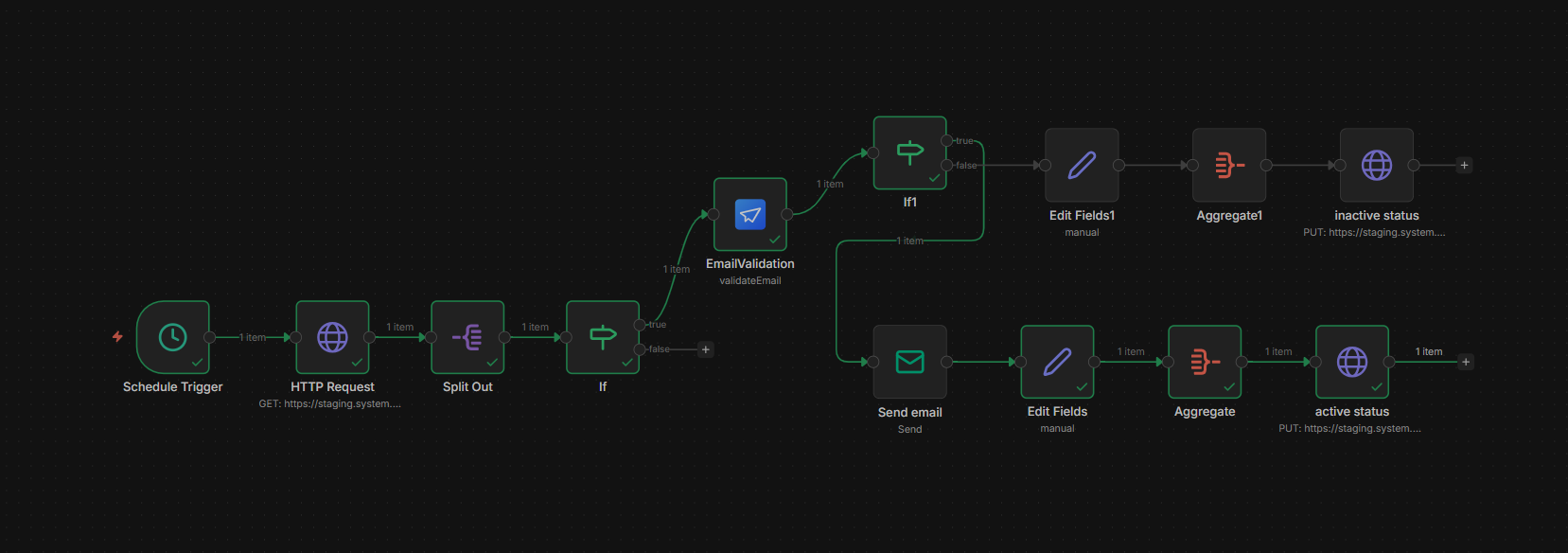Select the If signpost node
Image resolution: width=1568 pixels, height=553 pixels.
pyautogui.click(x=603, y=337)
